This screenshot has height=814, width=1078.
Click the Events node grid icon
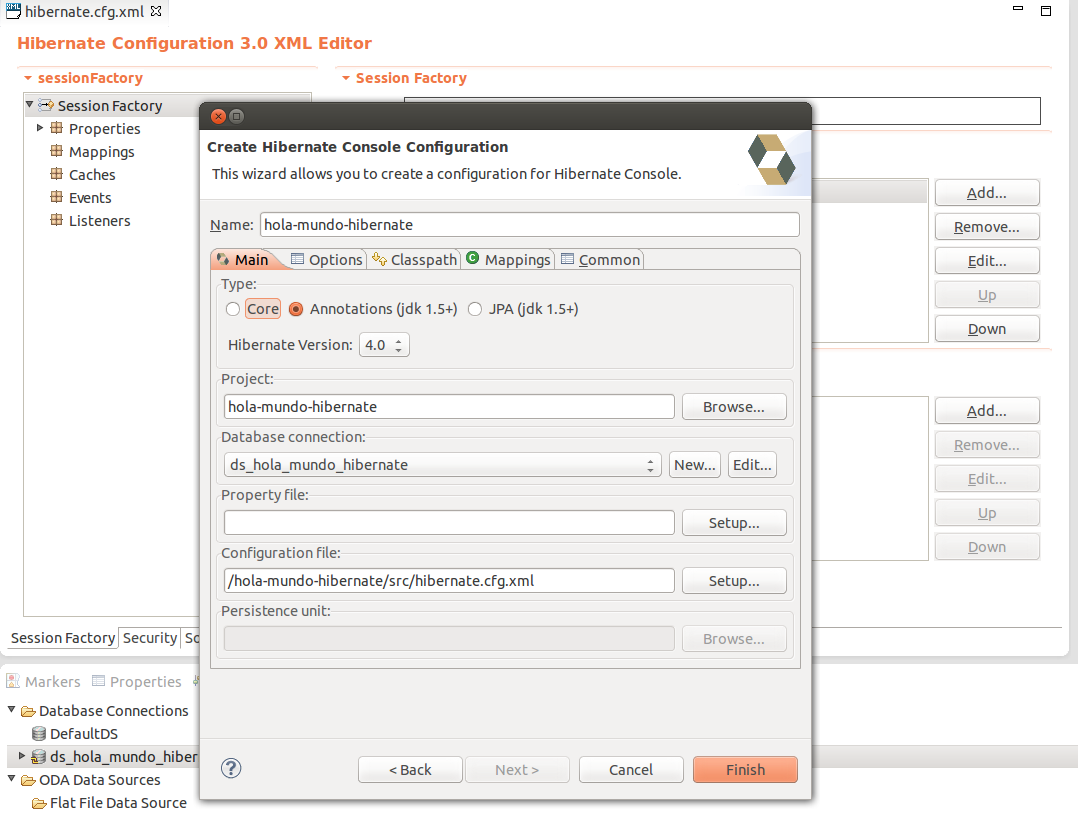[x=56, y=197]
